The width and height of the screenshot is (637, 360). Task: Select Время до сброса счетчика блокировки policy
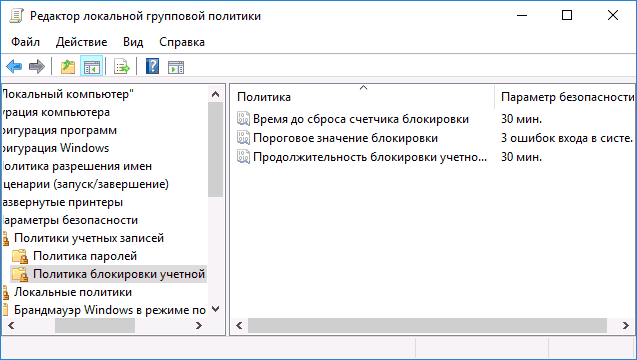point(361,119)
